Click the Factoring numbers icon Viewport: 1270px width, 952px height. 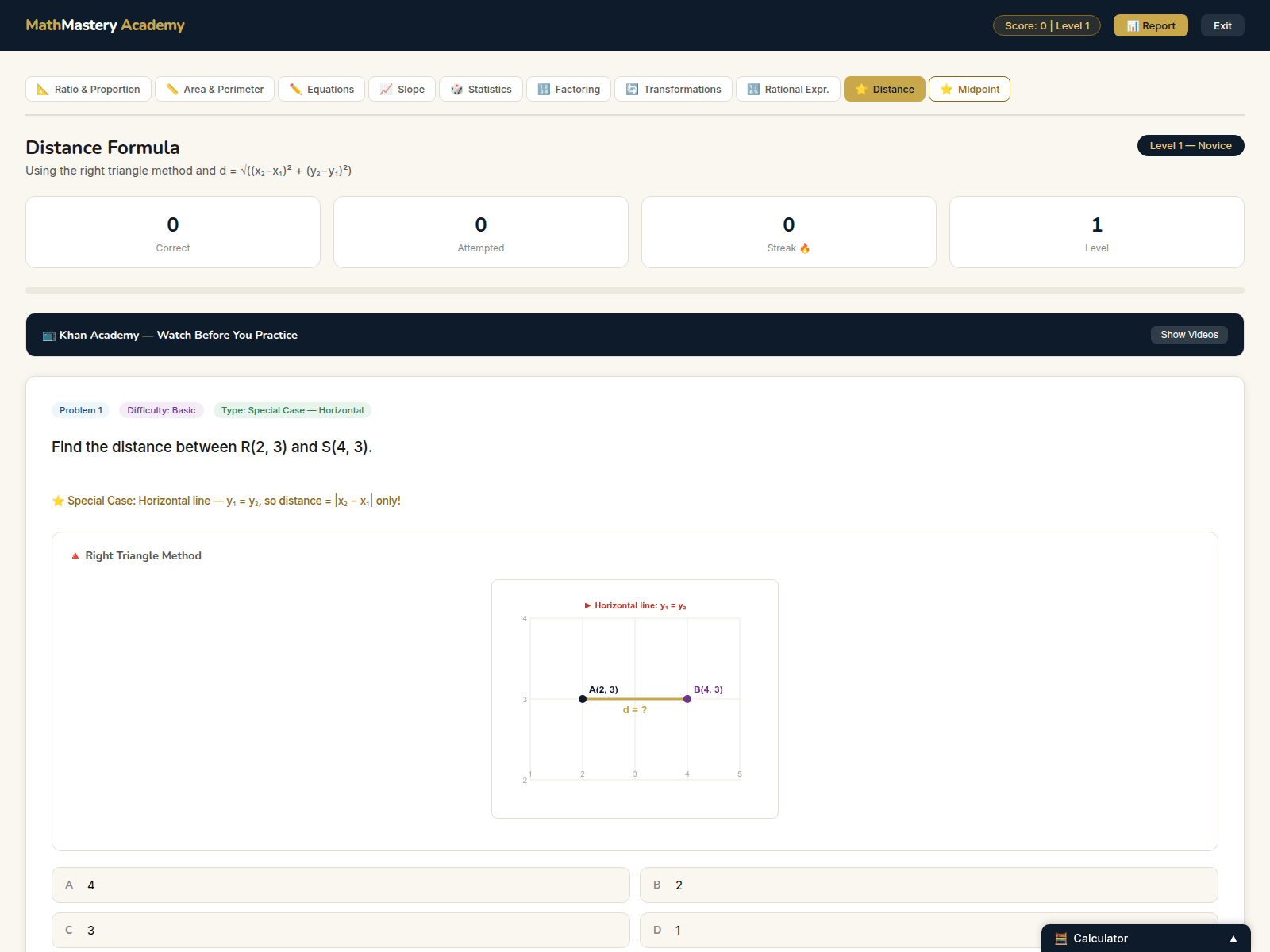pyautogui.click(x=544, y=90)
